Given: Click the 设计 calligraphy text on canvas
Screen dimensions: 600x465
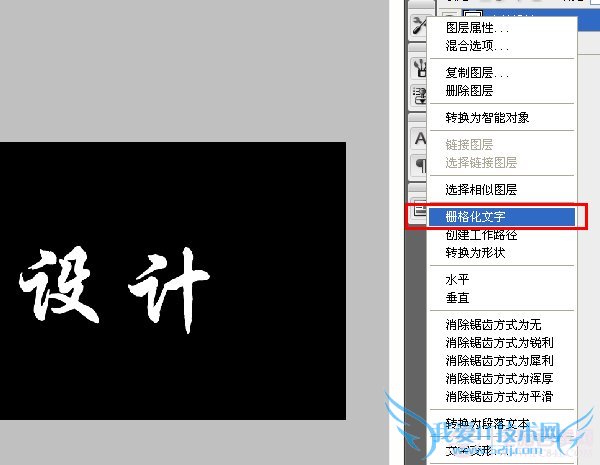Looking at the screenshot, I should pos(114,290).
